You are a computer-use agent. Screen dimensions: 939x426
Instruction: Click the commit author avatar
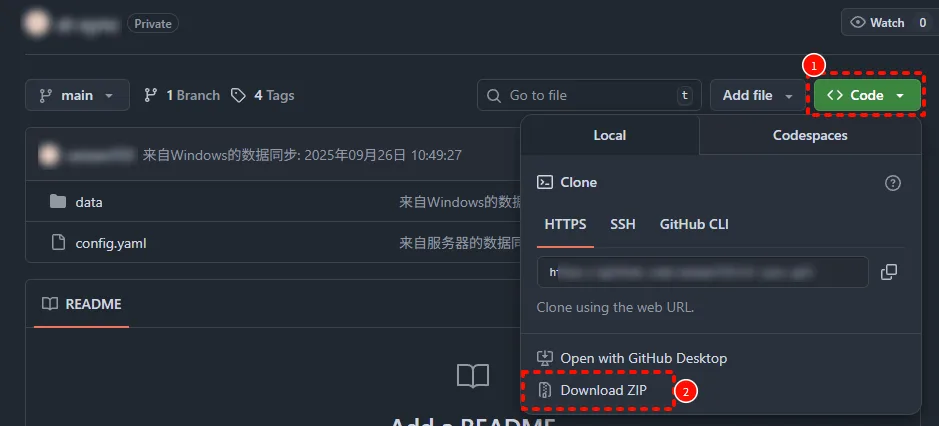[x=49, y=155]
